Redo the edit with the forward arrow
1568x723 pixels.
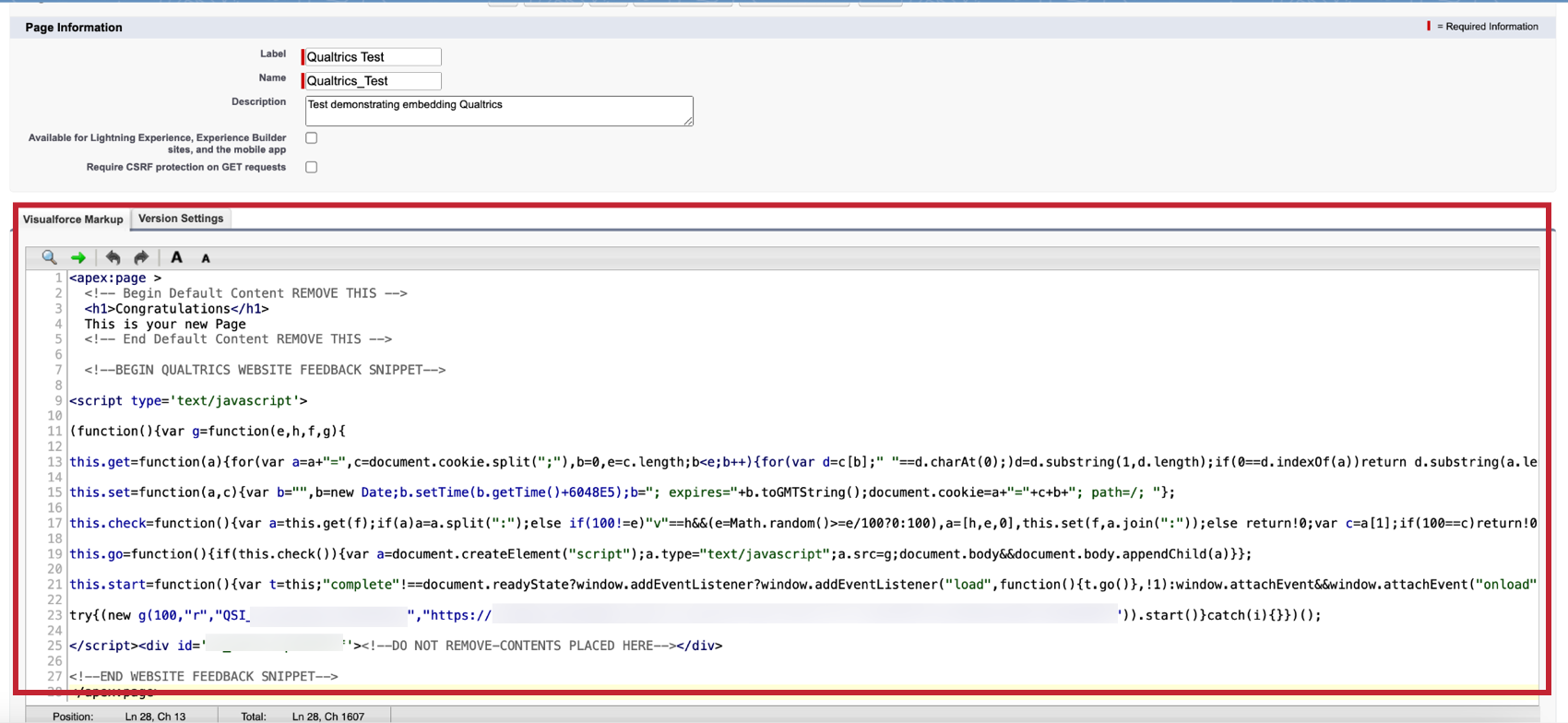[141, 257]
